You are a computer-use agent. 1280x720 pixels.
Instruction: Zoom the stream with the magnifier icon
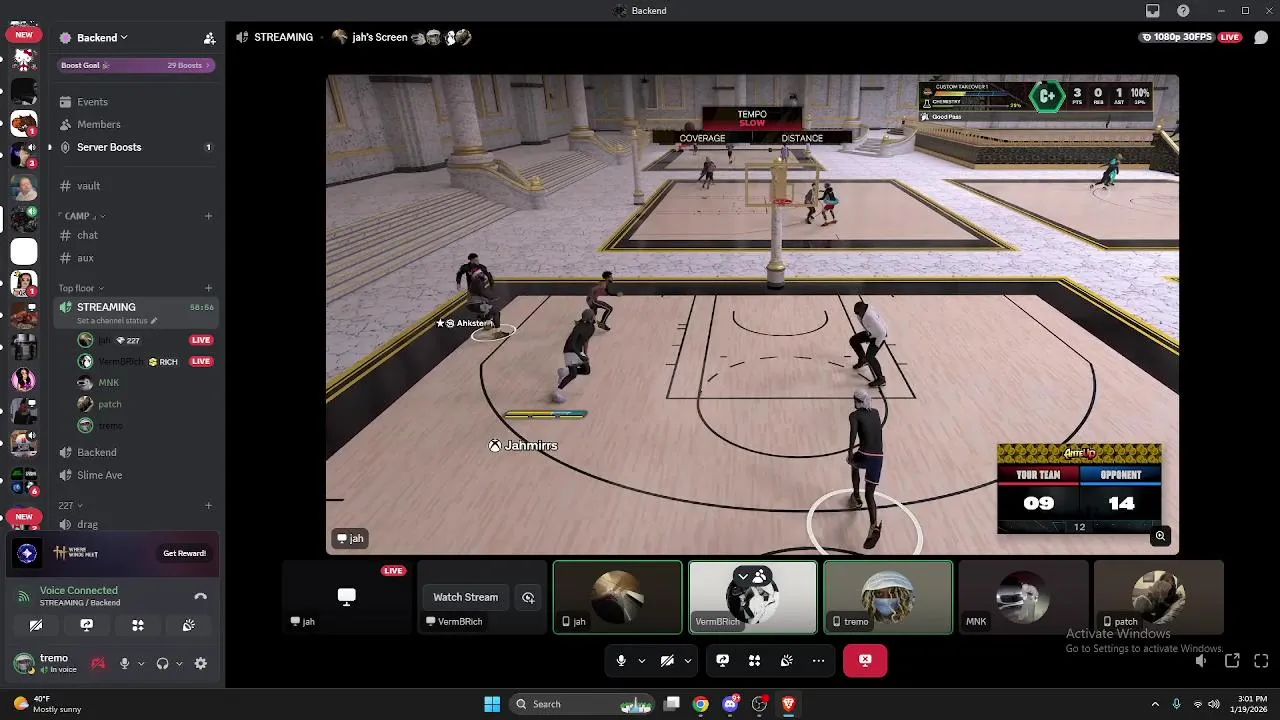[1160, 536]
